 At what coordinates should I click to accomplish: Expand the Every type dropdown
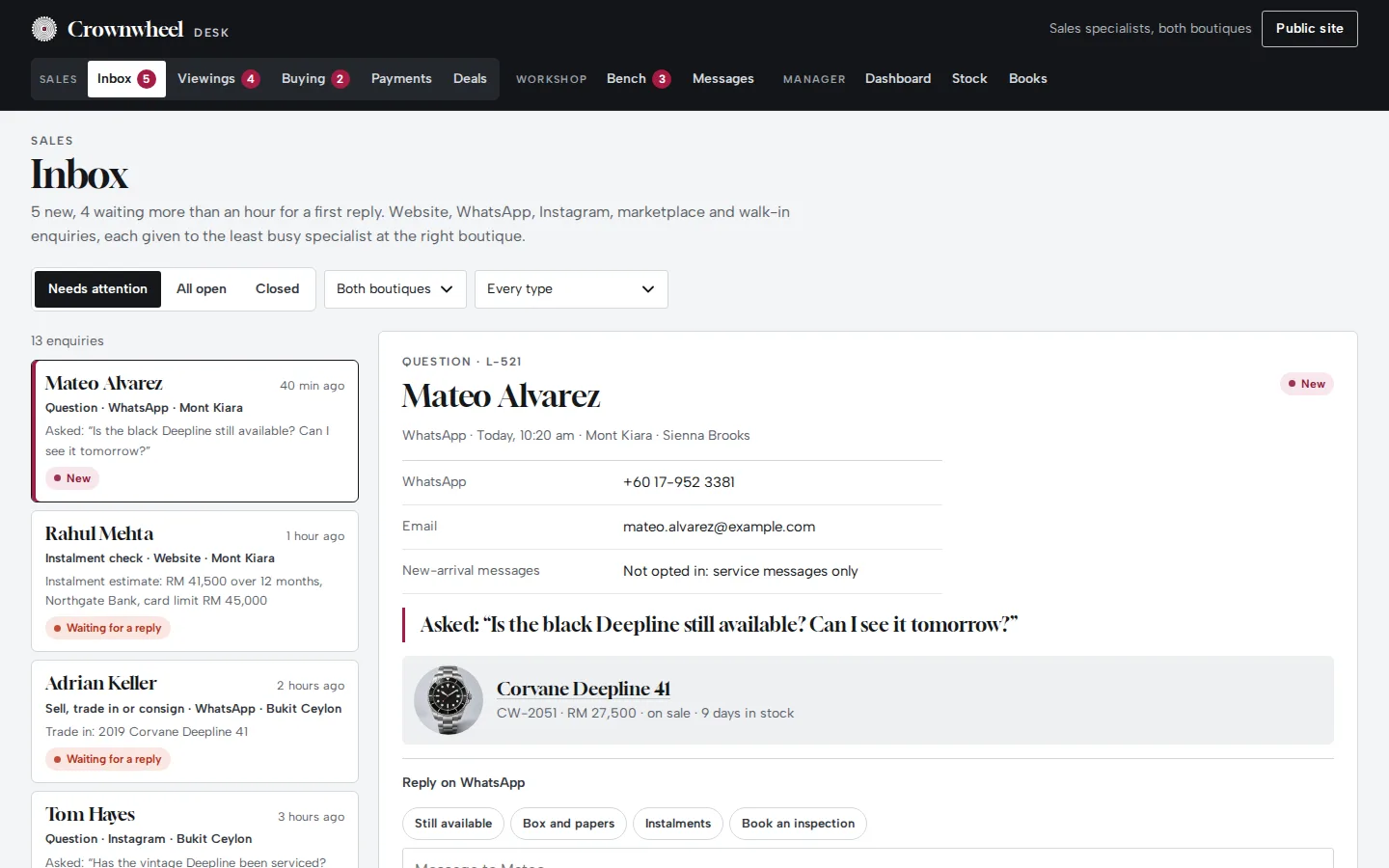571,289
